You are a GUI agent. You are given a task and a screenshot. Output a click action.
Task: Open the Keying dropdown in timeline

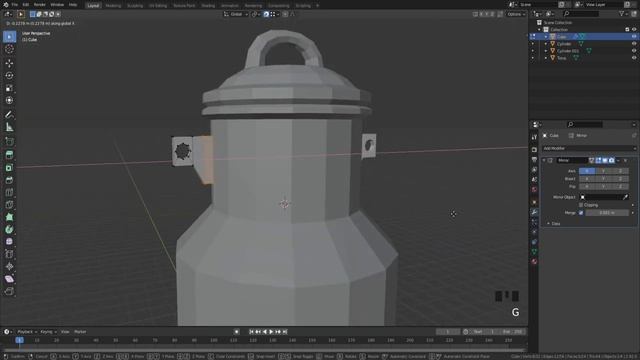(x=48, y=332)
